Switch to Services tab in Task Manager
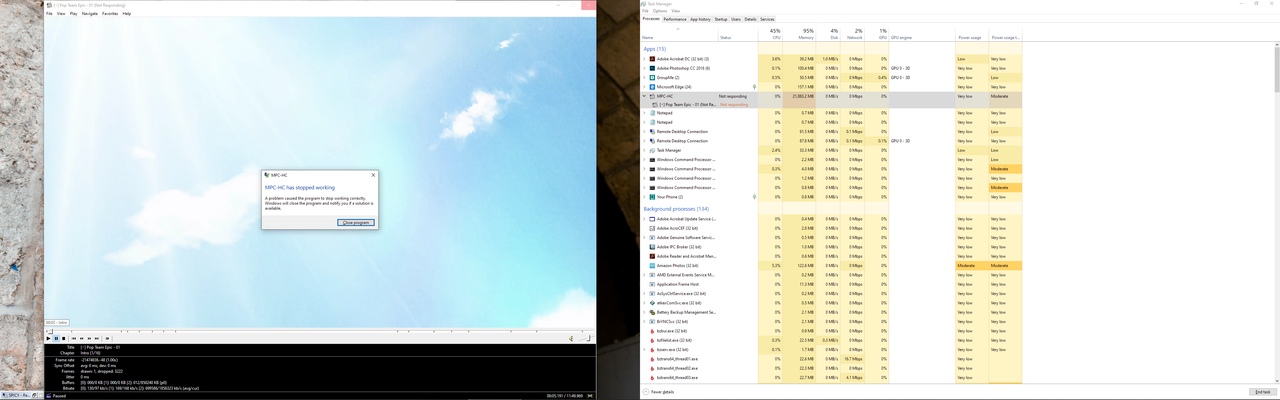This screenshot has width=1280, height=400. click(767, 19)
